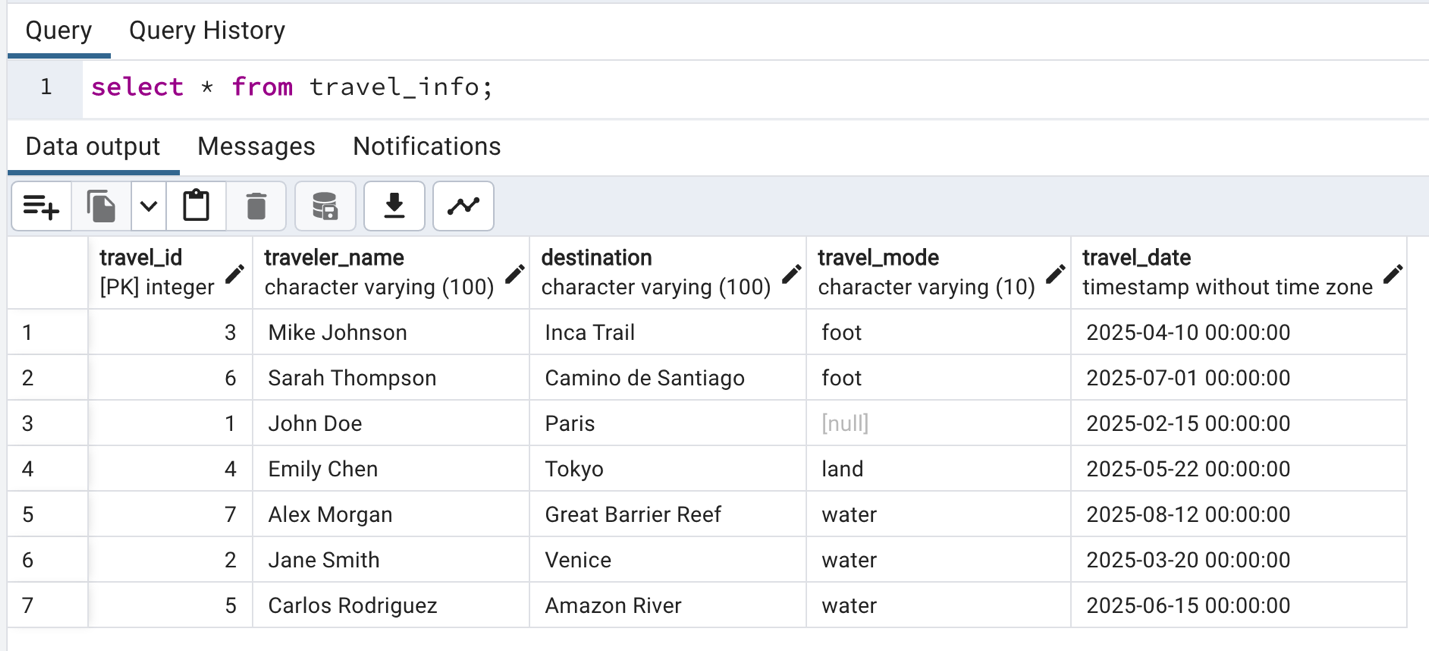Click edit pencil on travel_id column
This screenshot has width=1429, height=651.
click(235, 274)
